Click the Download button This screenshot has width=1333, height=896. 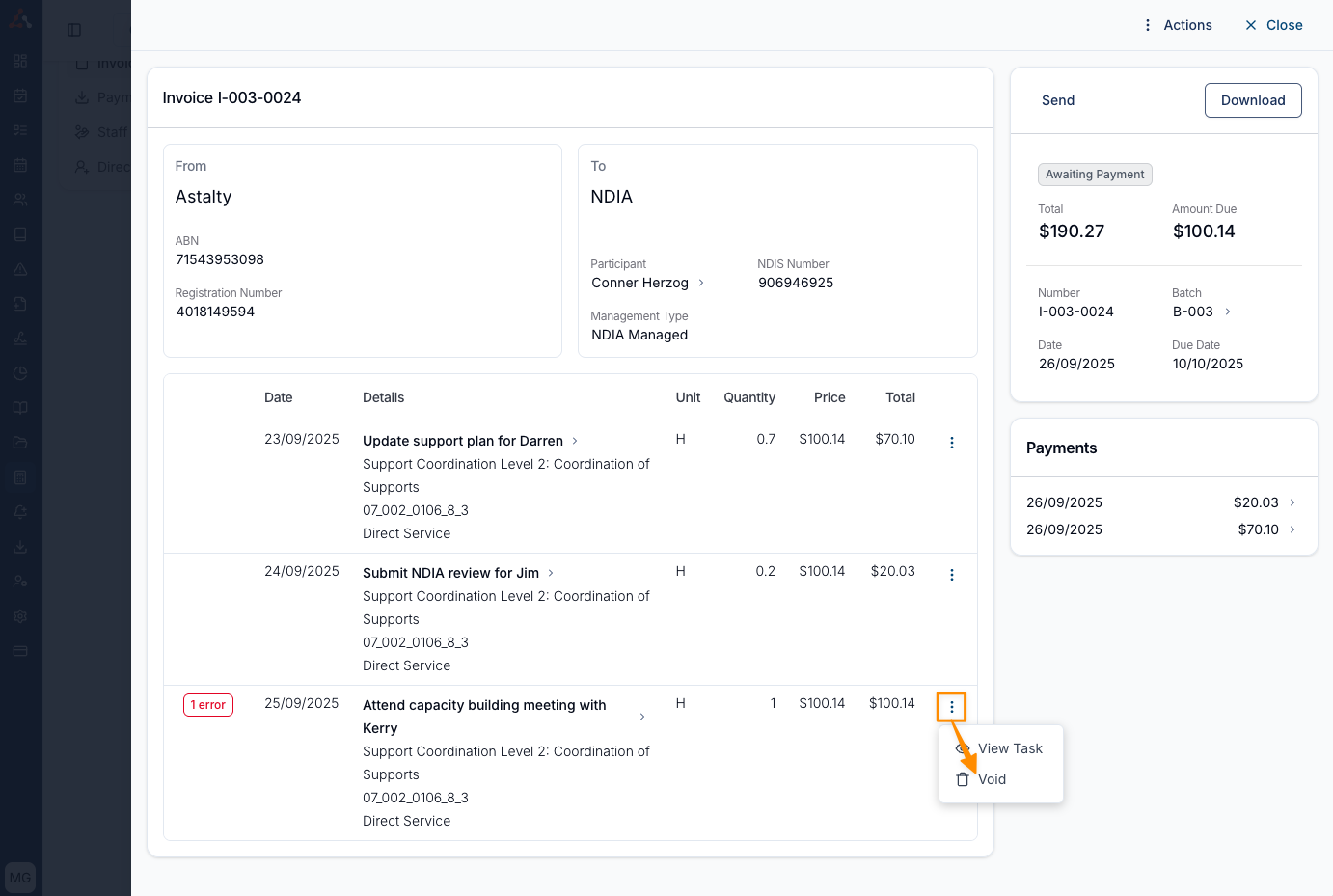1252,100
